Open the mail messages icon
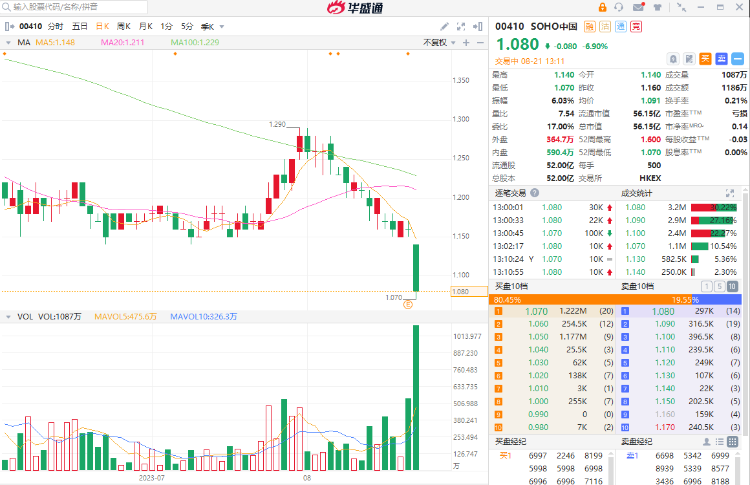The image size is (750, 485). 639,7
